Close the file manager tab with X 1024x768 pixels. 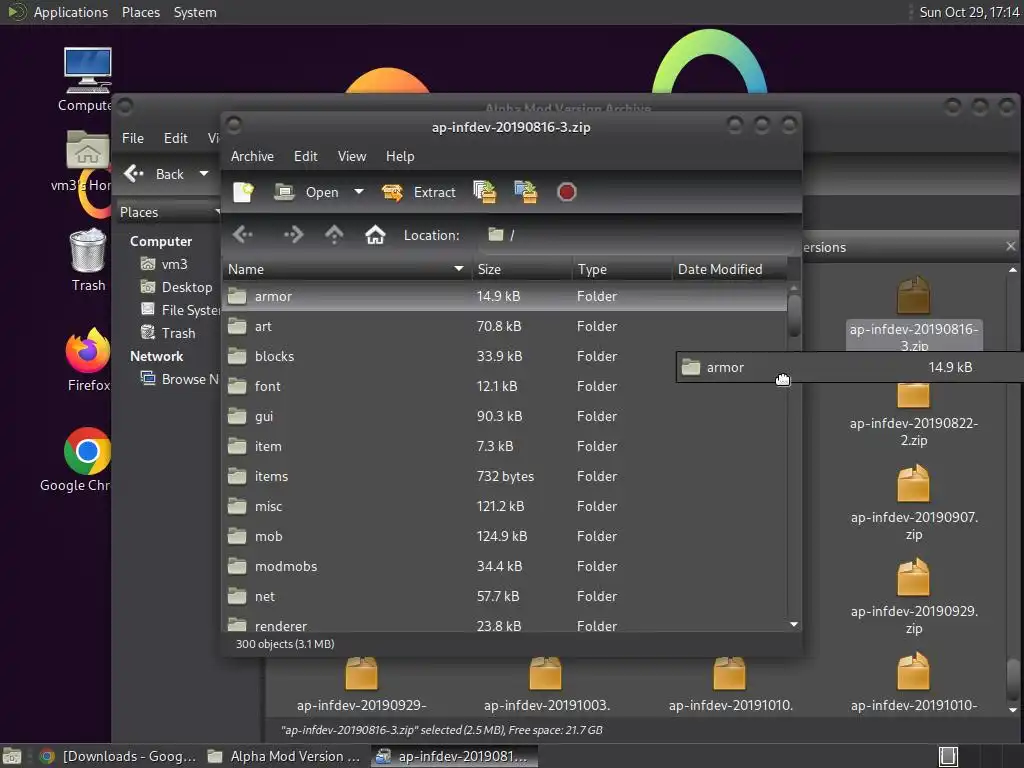pyautogui.click(x=1010, y=246)
